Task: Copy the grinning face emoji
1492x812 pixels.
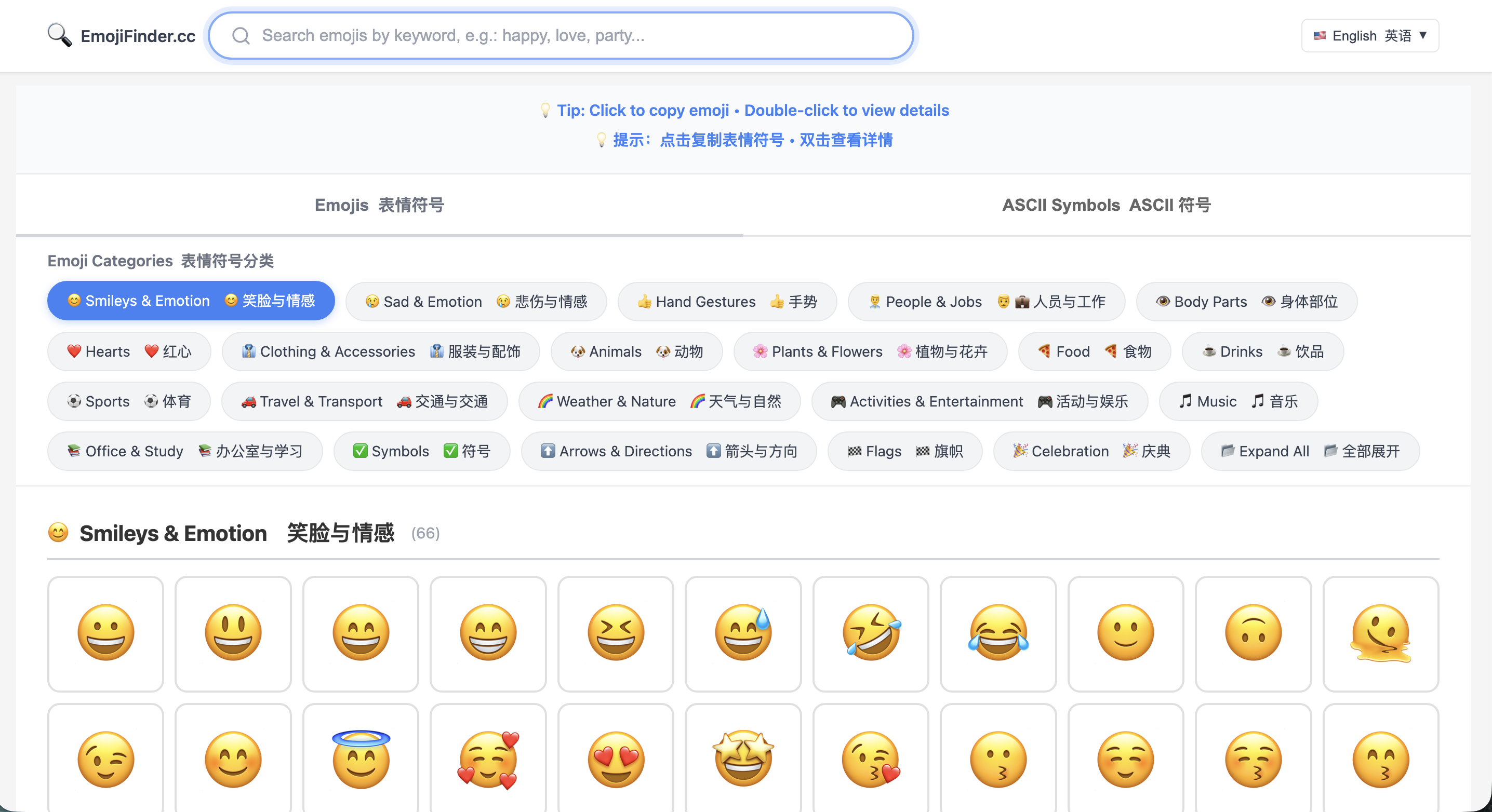Action: 105,633
